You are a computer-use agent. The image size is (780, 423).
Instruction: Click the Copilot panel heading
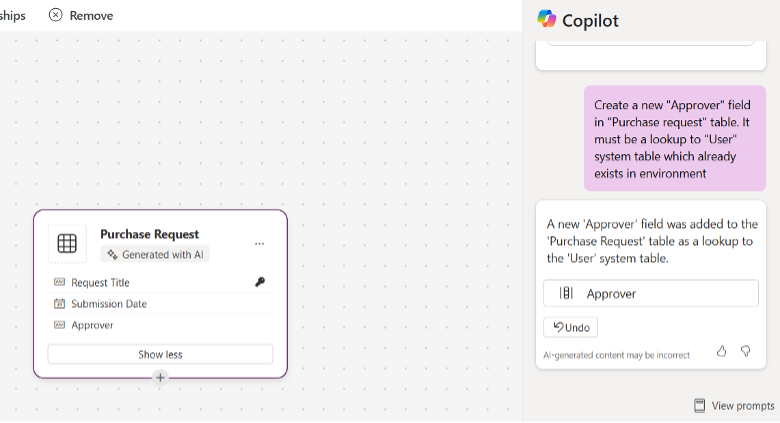(x=590, y=20)
